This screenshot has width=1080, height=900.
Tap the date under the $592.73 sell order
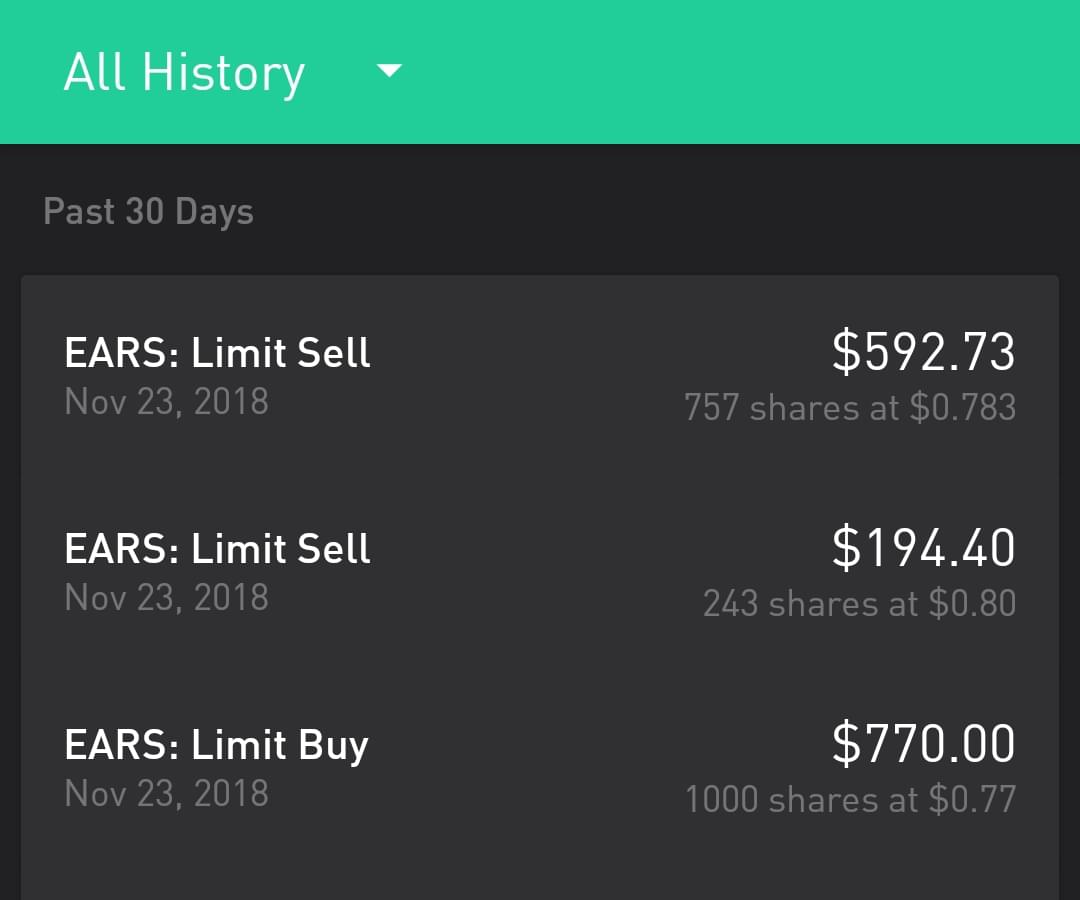166,402
